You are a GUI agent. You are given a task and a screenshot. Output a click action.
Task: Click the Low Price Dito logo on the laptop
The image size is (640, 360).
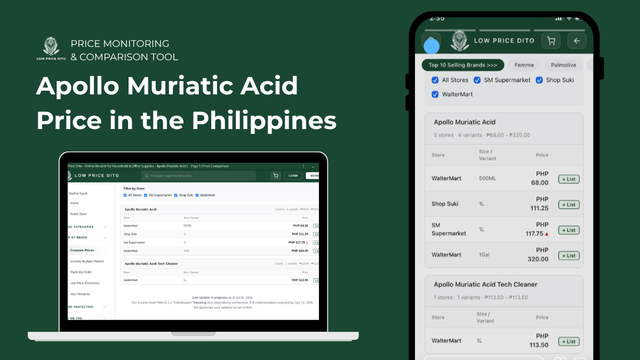pos(93,176)
